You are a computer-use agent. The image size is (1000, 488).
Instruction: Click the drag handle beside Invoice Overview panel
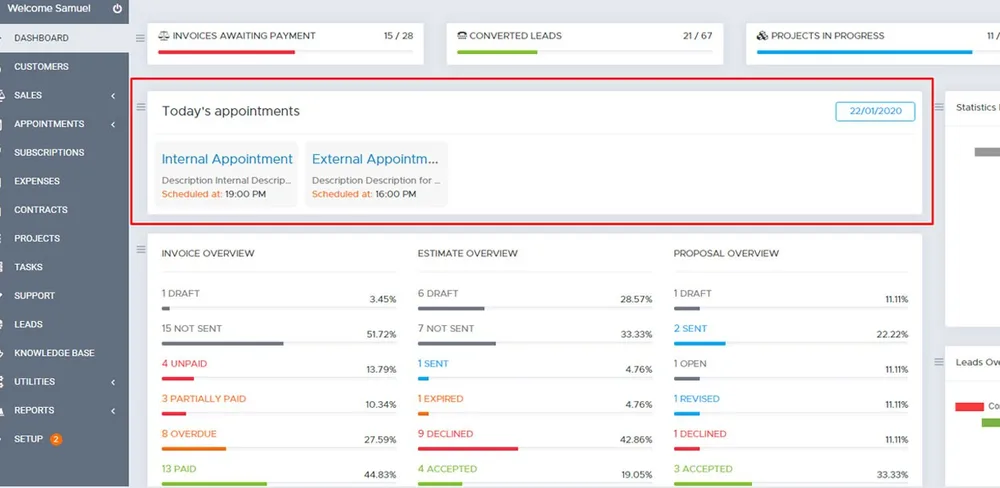(x=141, y=249)
